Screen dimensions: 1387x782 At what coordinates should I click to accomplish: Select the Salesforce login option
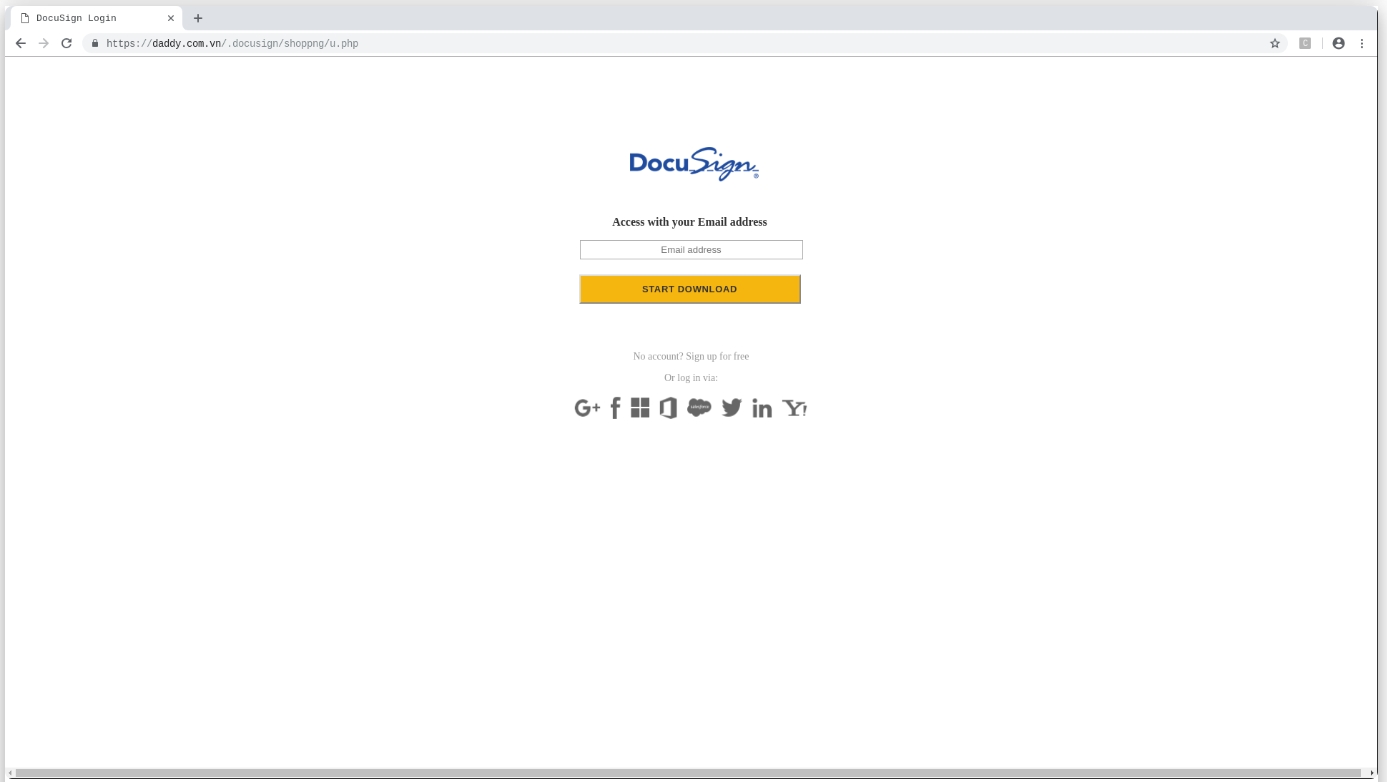700,407
